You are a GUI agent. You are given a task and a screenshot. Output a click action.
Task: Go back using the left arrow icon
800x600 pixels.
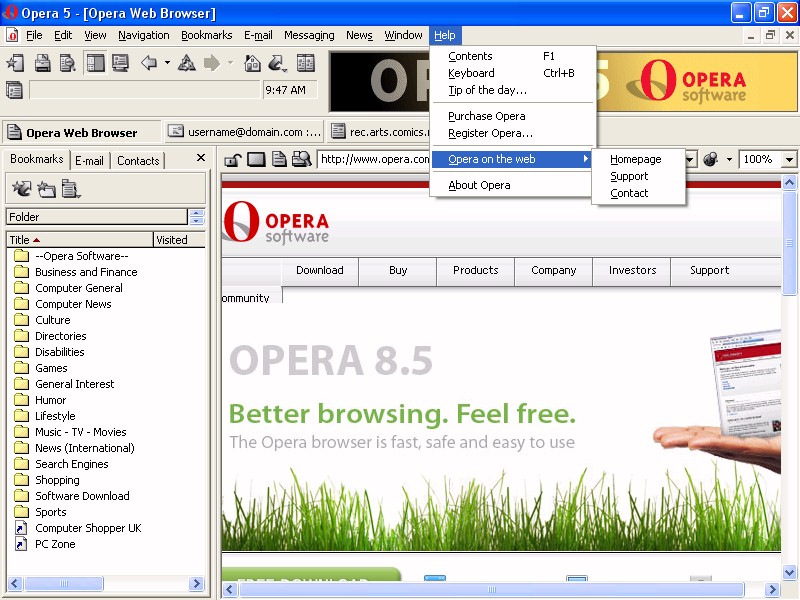149,63
